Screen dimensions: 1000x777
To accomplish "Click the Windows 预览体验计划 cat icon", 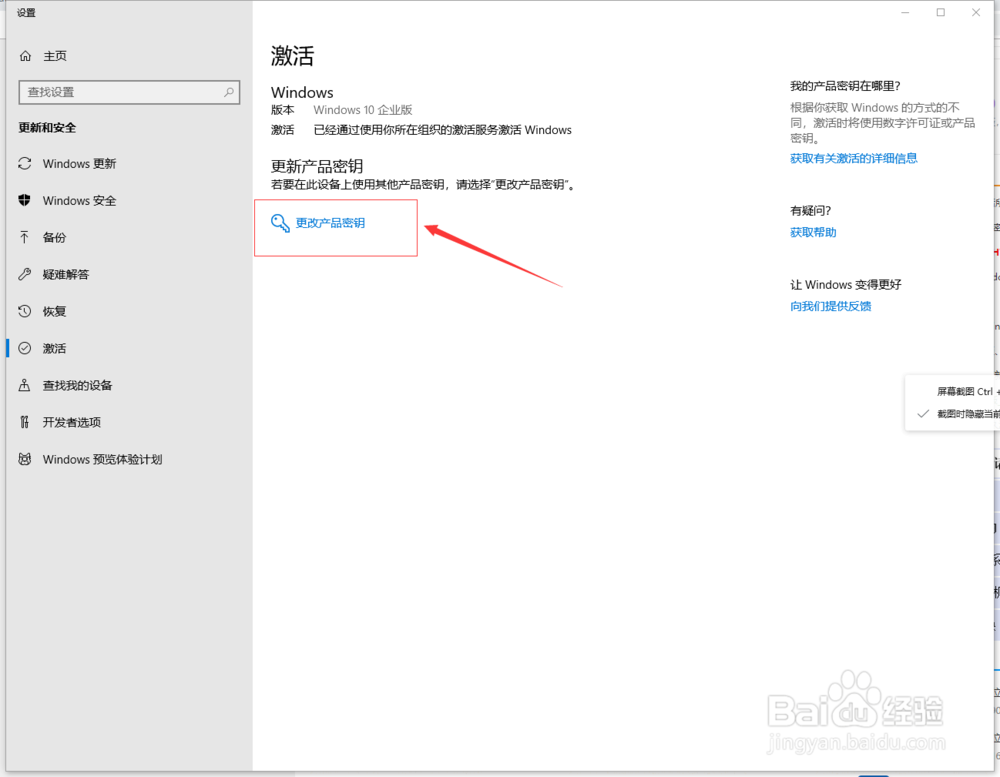I will coord(25,459).
